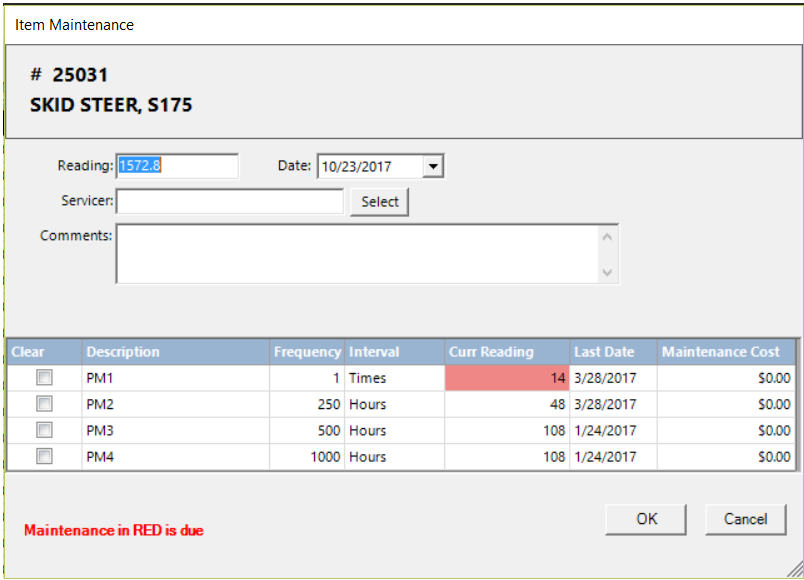
Task: Click the Frequency column header
Action: coord(307,352)
